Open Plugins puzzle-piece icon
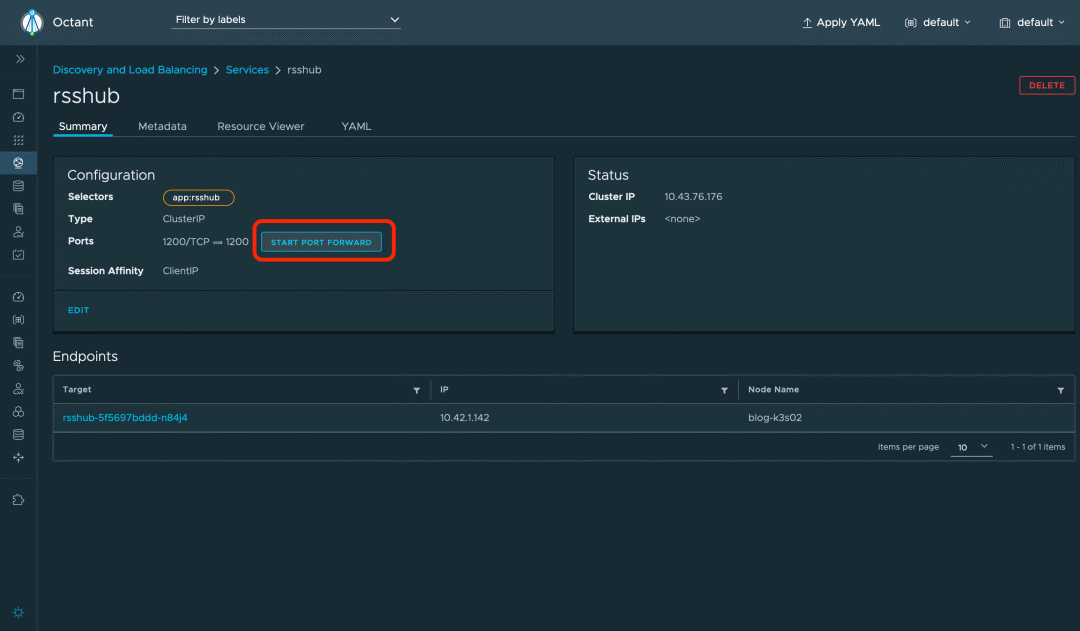Image resolution: width=1080 pixels, height=631 pixels. [19, 499]
